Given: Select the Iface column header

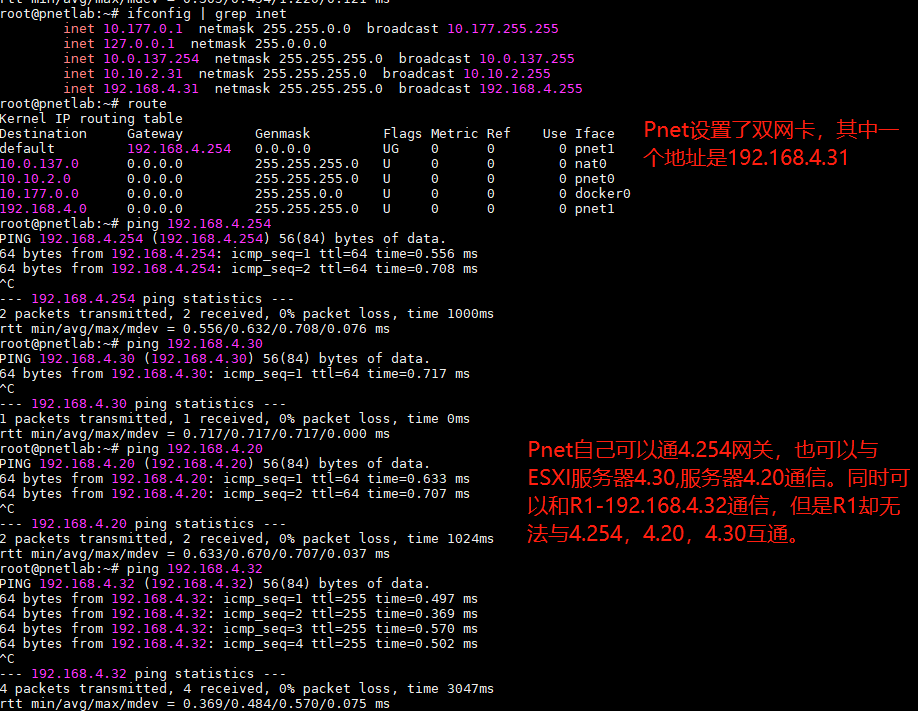Looking at the screenshot, I should click(595, 134).
